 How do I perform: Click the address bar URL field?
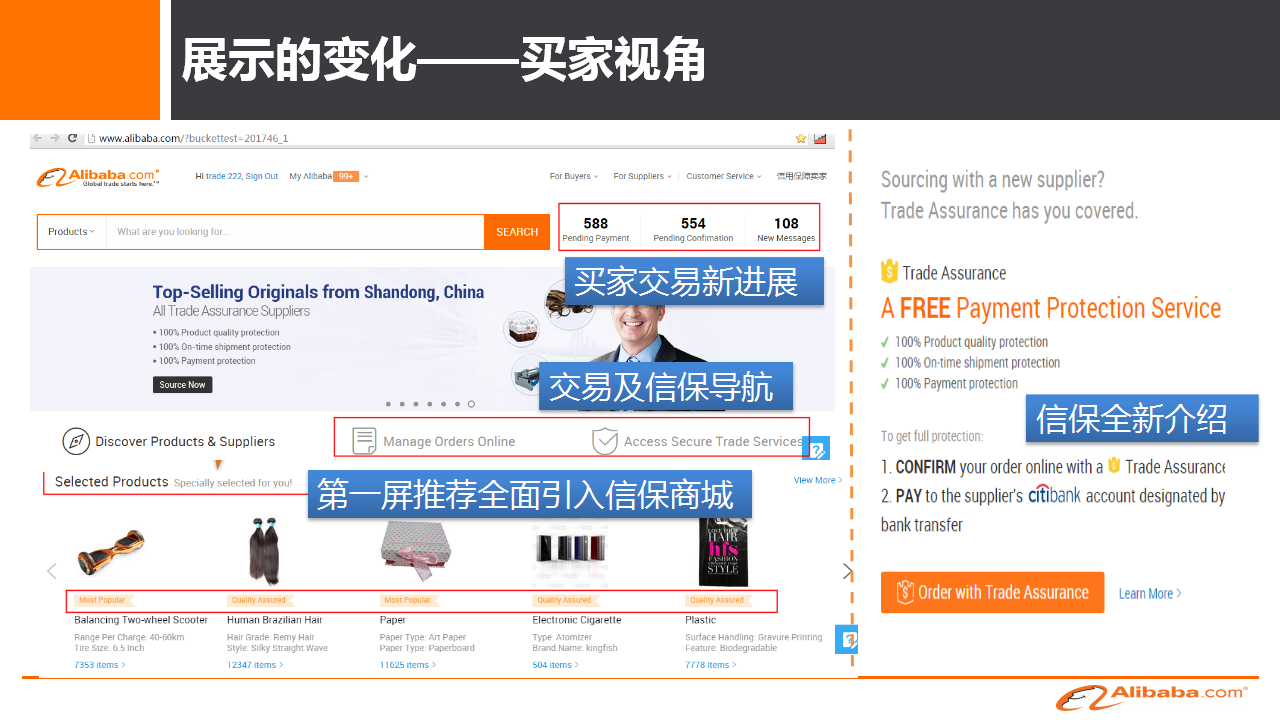pos(440,138)
